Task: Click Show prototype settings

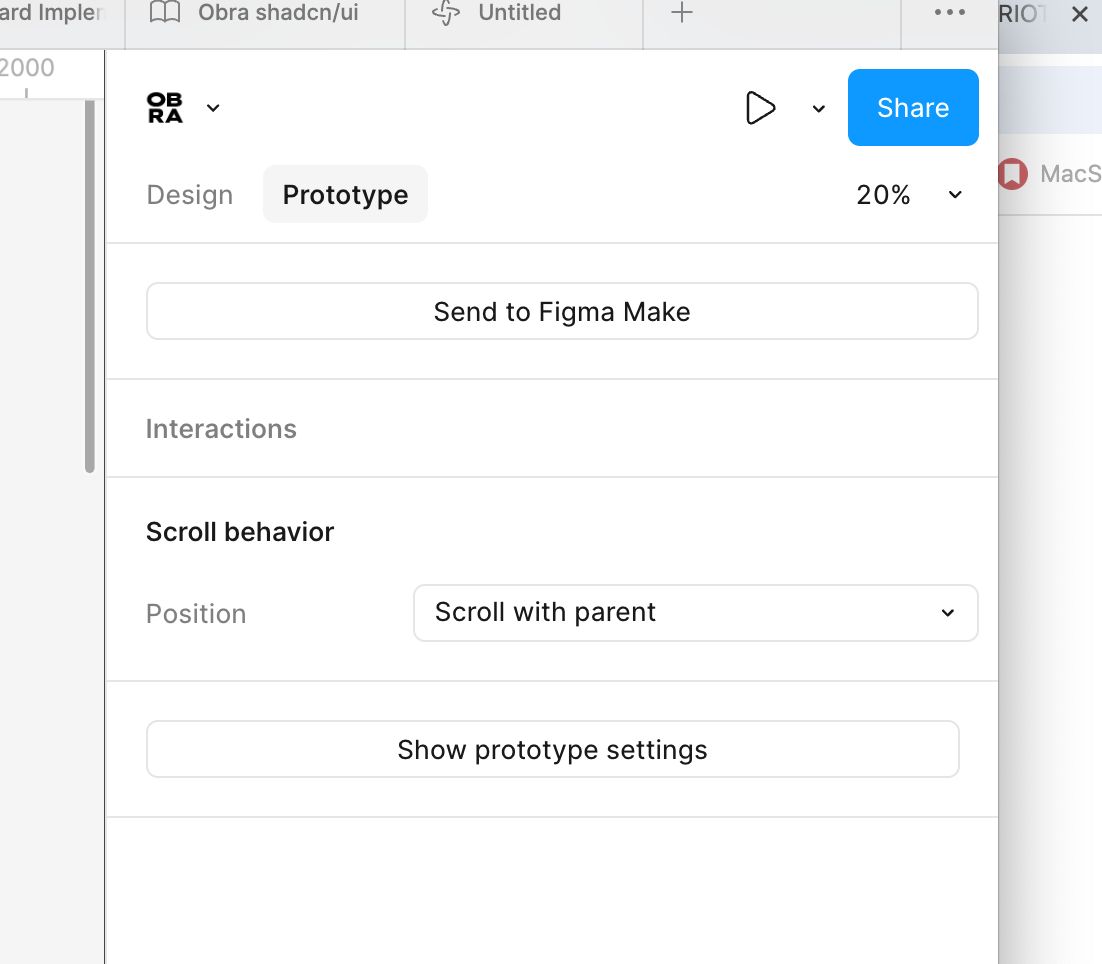Action: coord(552,750)
